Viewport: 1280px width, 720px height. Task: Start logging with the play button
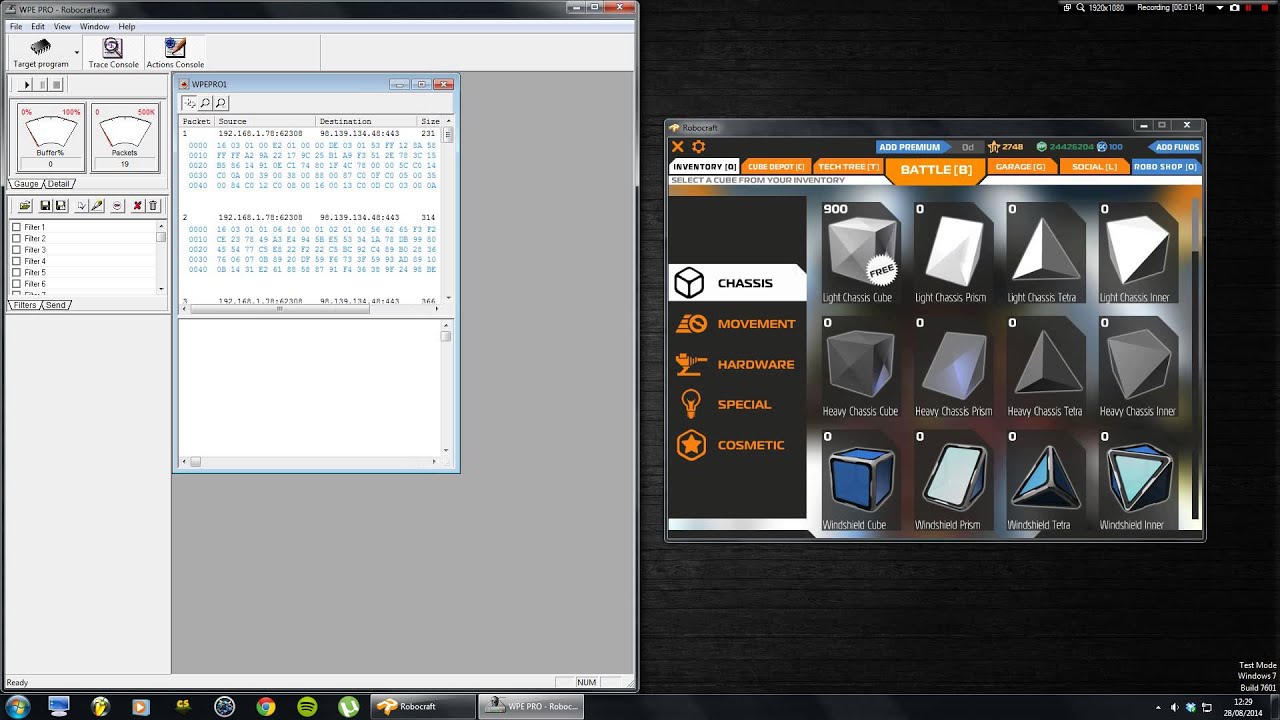27,85
